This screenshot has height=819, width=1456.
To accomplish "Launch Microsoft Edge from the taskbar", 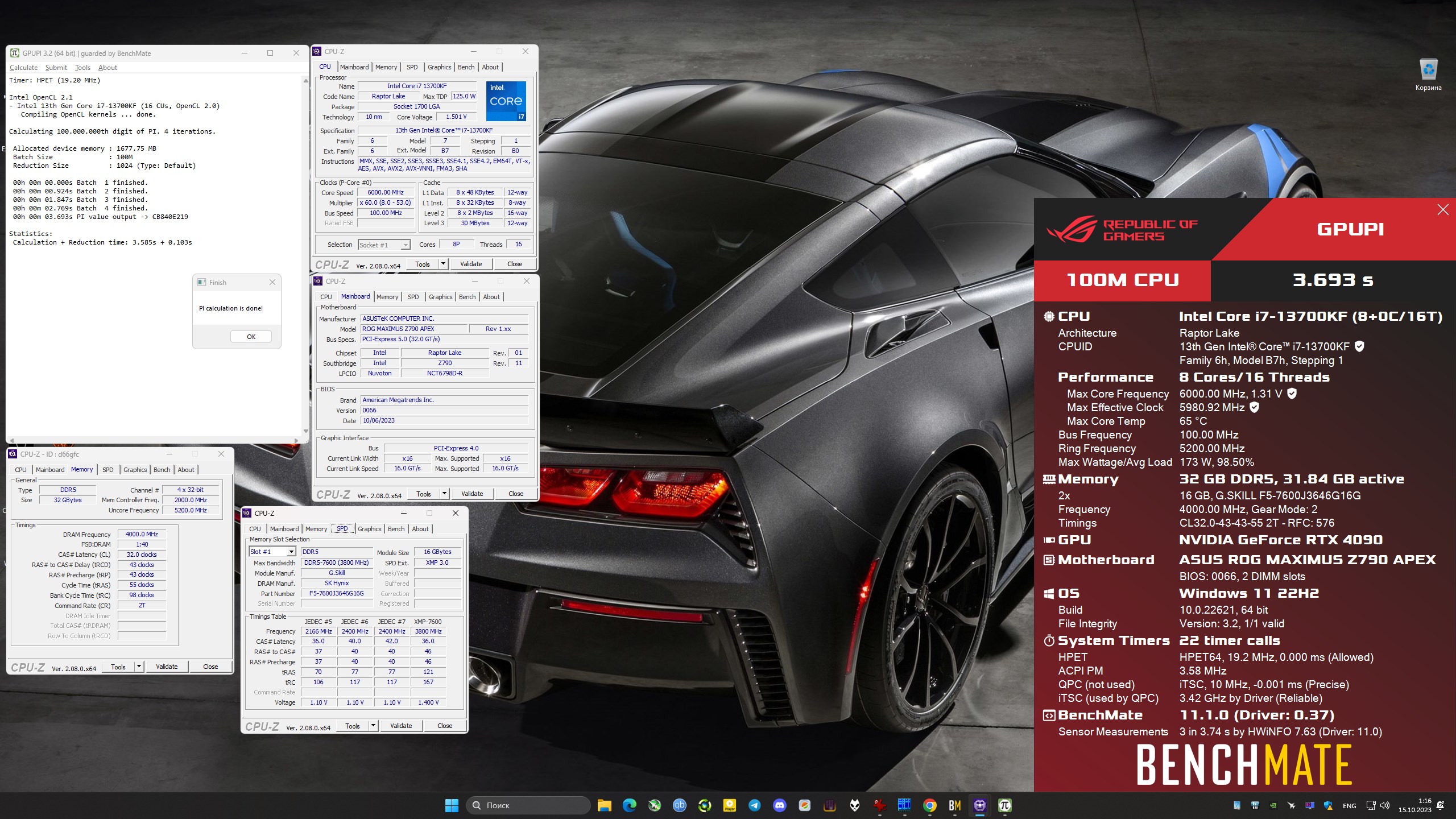I will 629,805.
